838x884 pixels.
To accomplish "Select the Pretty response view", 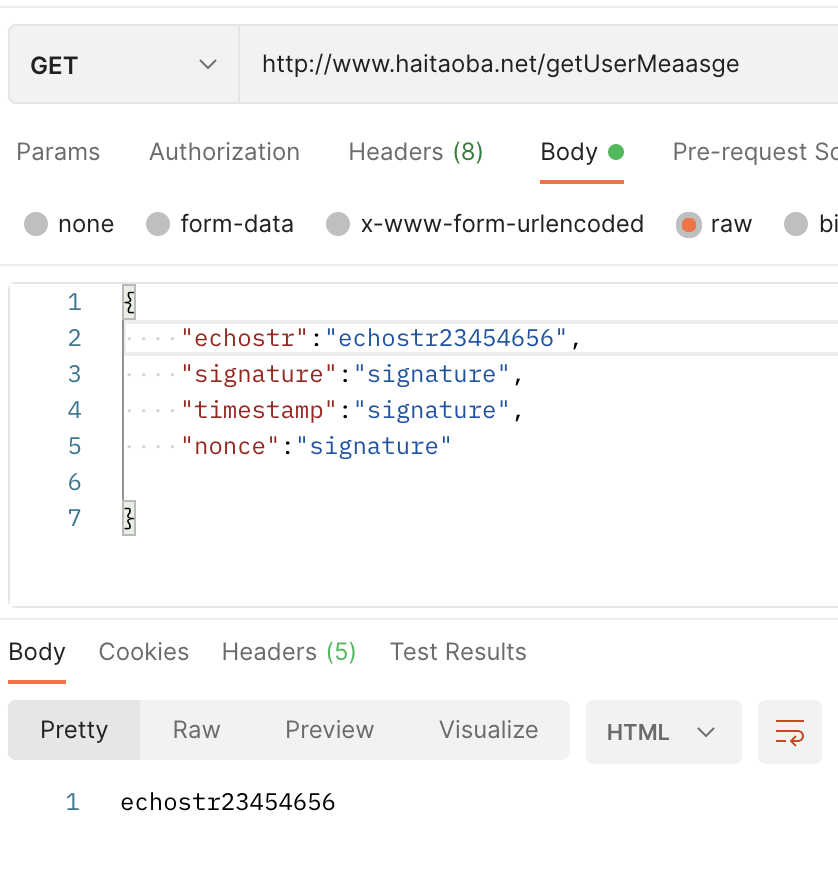I will pyautogui.click(x=74, y=730).
